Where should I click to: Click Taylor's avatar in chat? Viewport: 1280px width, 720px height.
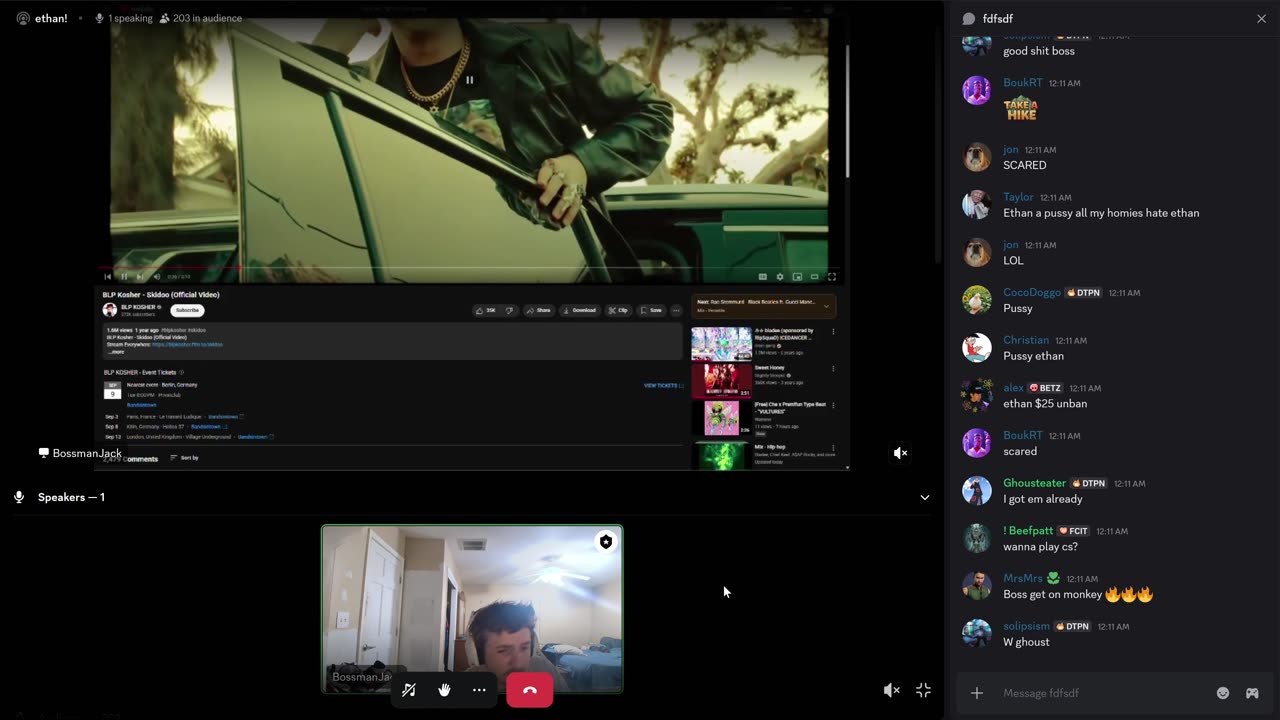click(x=977, y=205)
